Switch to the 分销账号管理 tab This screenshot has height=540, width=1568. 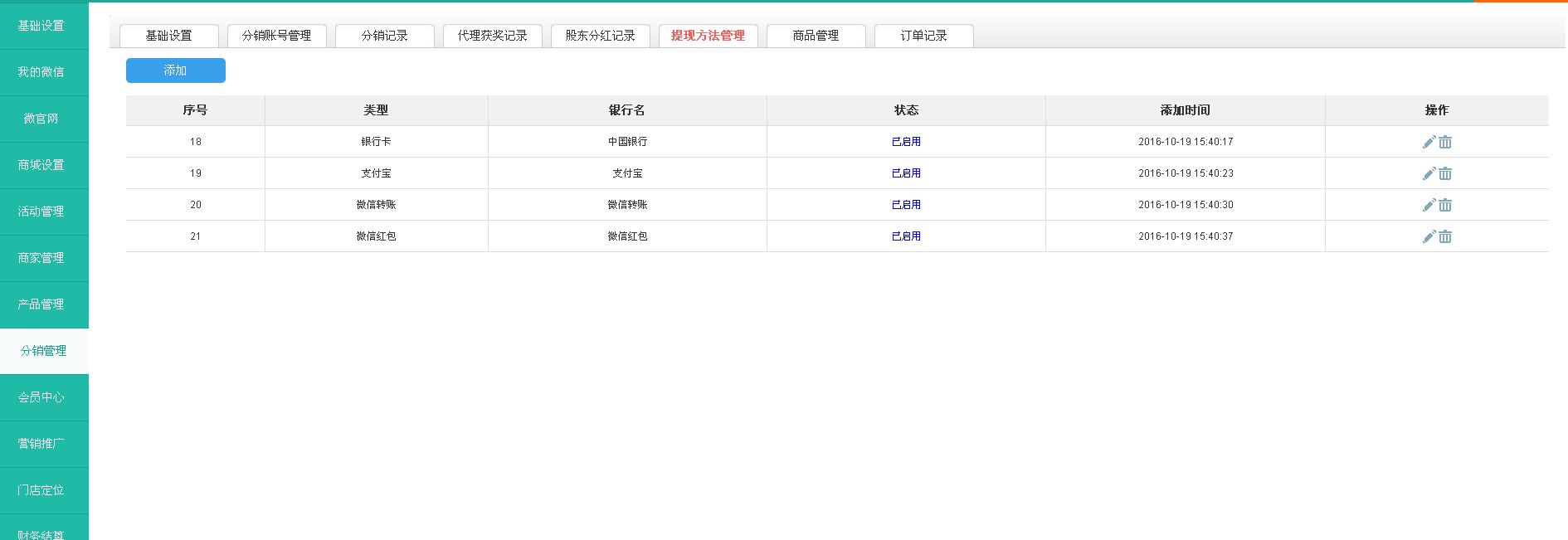[x=276, y=36]
